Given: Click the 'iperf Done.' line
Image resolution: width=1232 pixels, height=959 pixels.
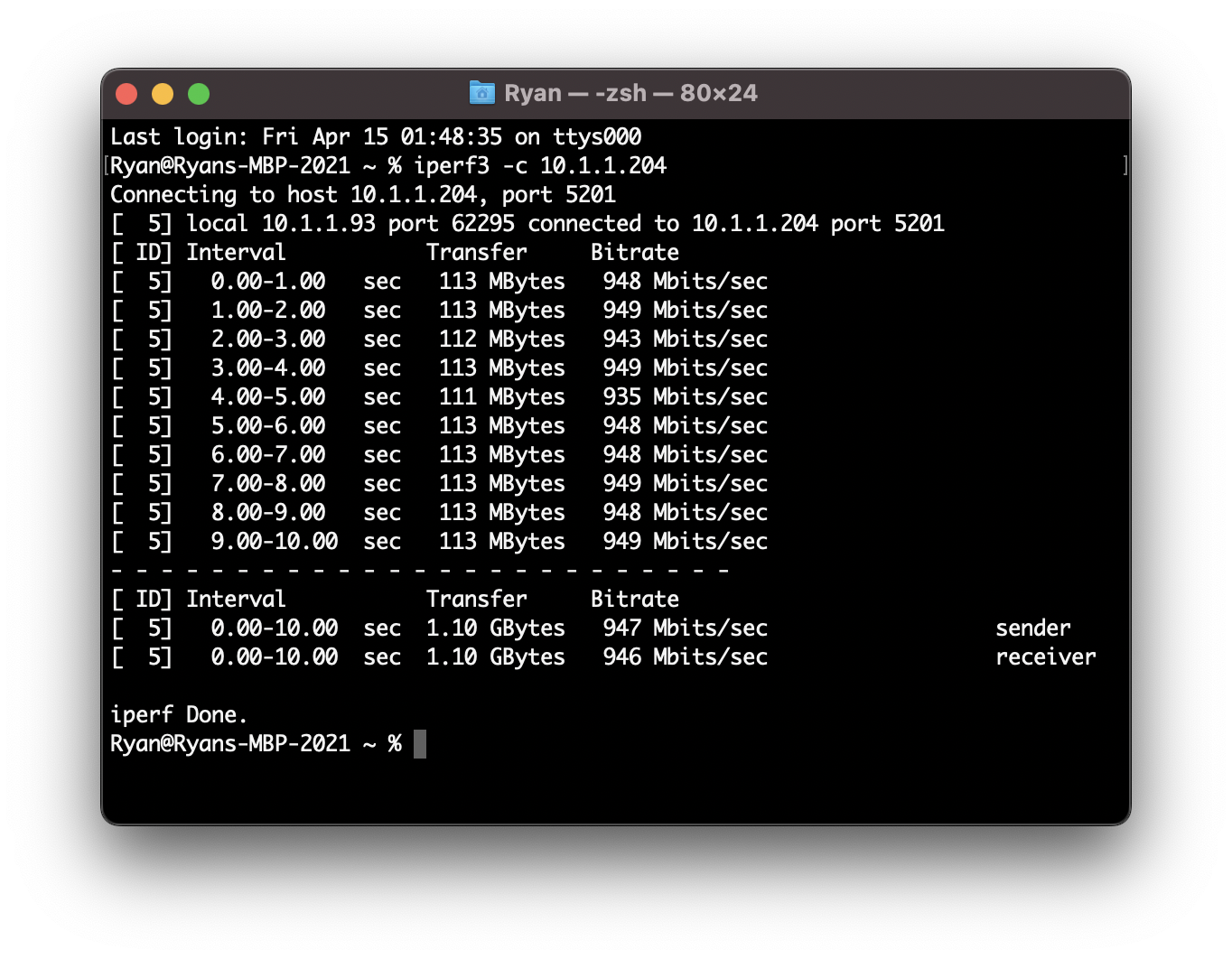Looking at the screenshot, I should click(179, 715).
